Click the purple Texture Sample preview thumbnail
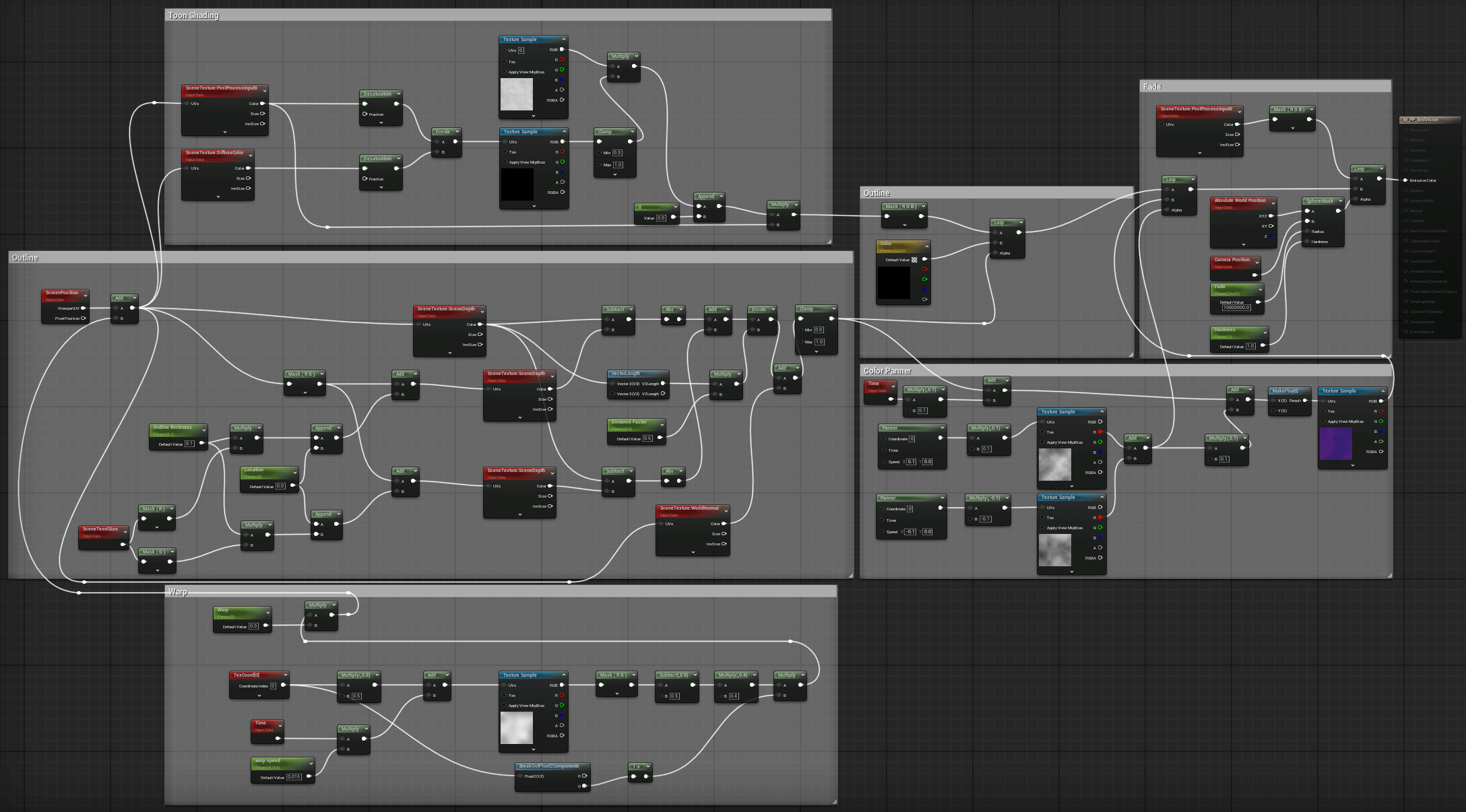Viewport: 1466px width, 812px height. point(1335,444)
